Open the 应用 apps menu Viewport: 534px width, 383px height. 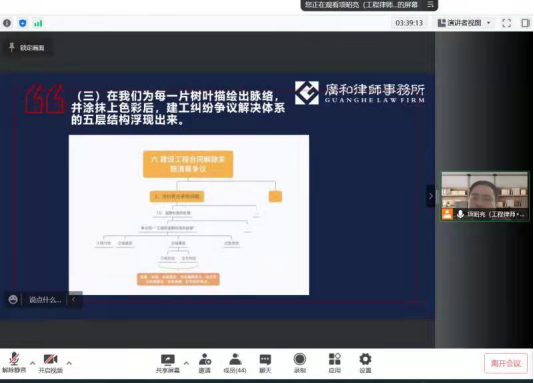pos(334,363)
